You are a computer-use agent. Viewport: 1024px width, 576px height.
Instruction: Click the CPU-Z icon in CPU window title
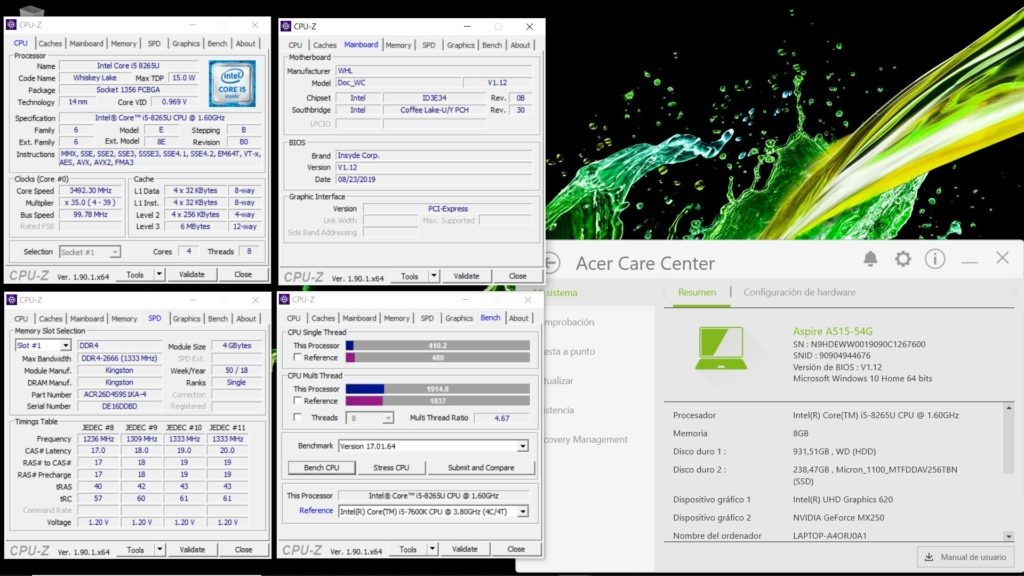click(11, 24)
